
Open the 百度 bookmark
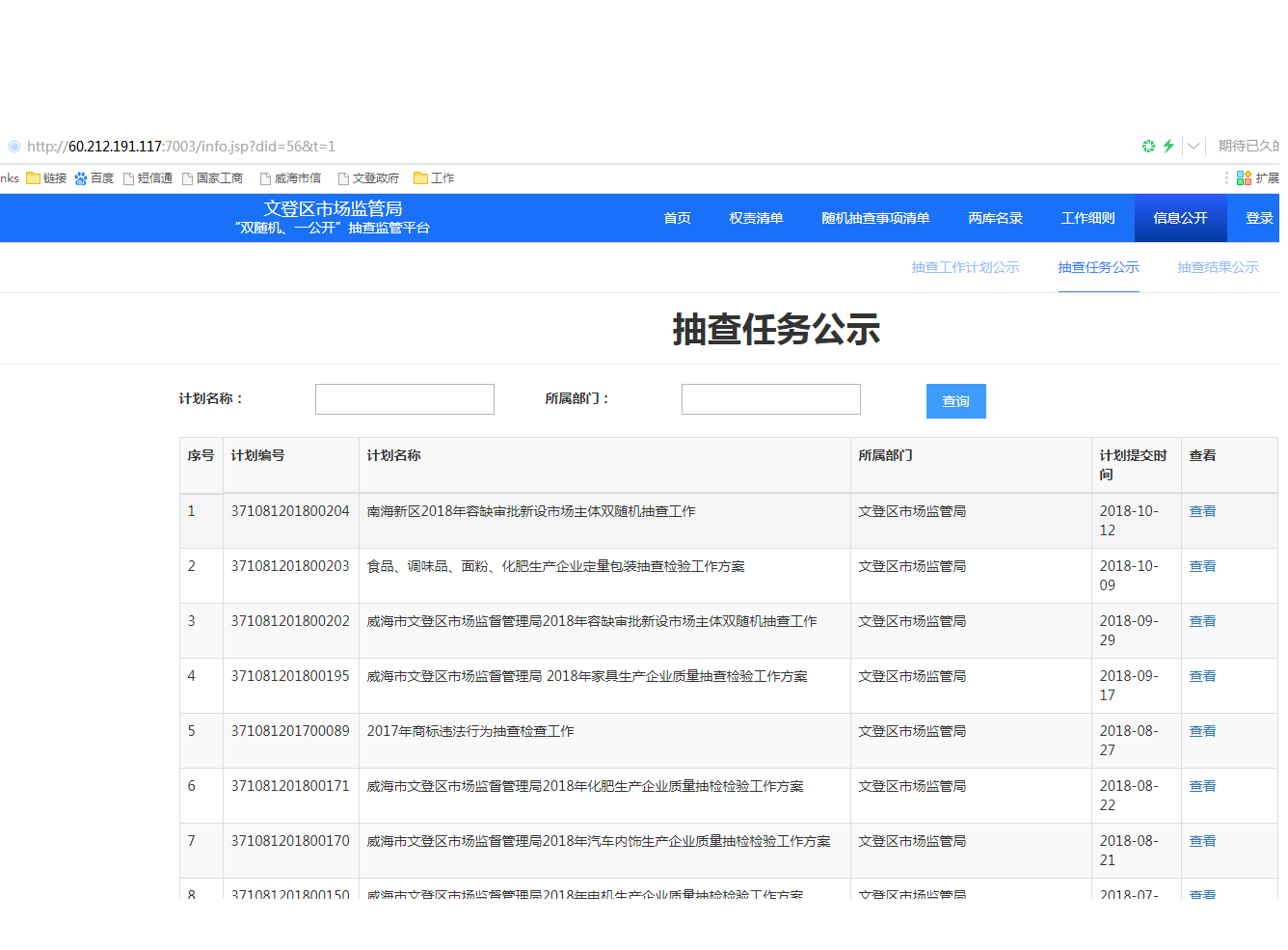pos(94,178)
